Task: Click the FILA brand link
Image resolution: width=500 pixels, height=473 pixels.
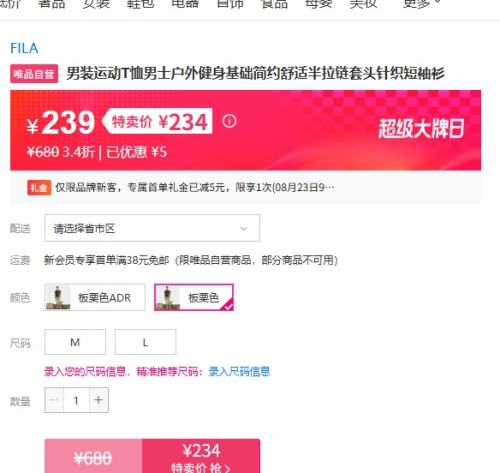Action: 24,48
